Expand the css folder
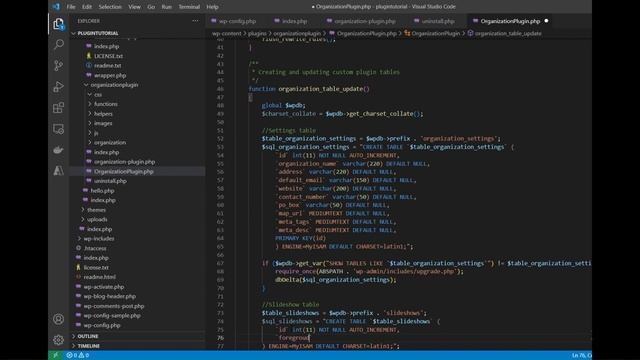Viewport: 640px width, 360px height. point(98,94)
